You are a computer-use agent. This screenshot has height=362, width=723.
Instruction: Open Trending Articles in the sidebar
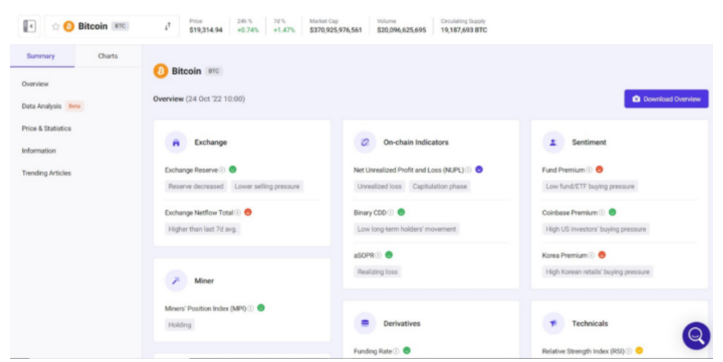47,173
